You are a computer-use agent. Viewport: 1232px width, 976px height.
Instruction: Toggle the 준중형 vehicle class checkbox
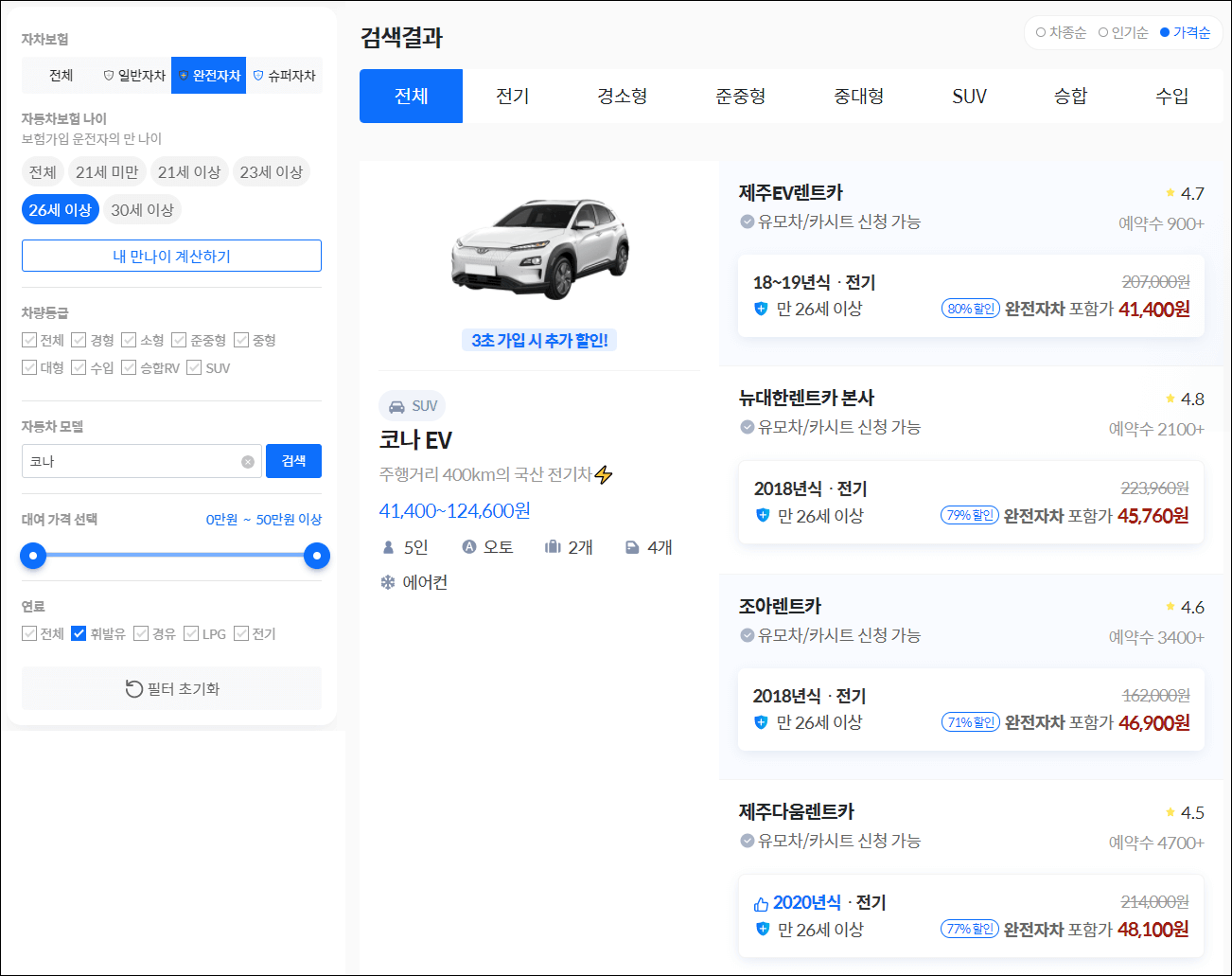(179, 340)
